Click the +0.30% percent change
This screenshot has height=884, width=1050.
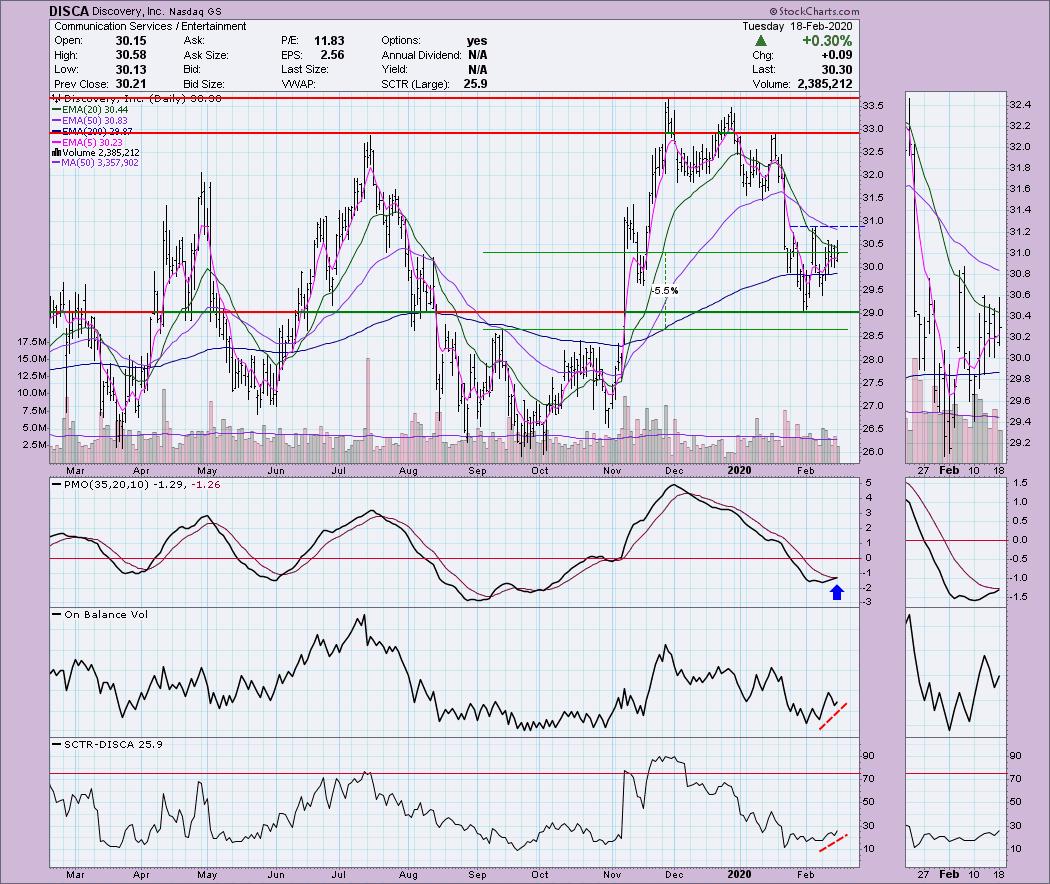point(828,40)
